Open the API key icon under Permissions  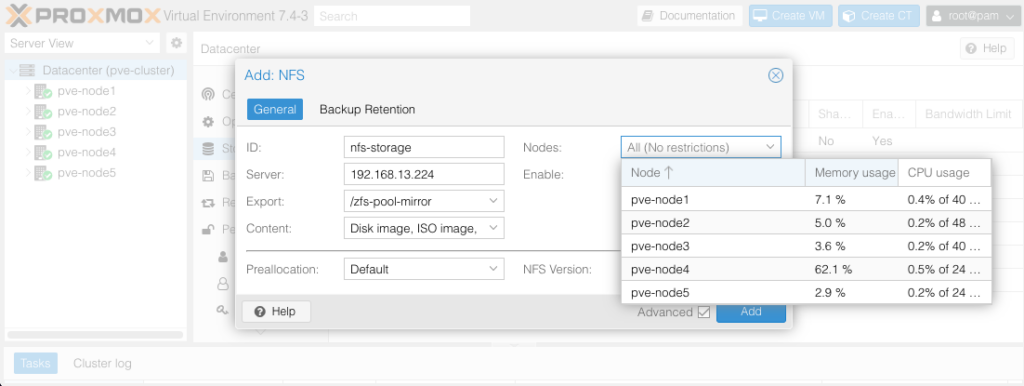point(223,310)
